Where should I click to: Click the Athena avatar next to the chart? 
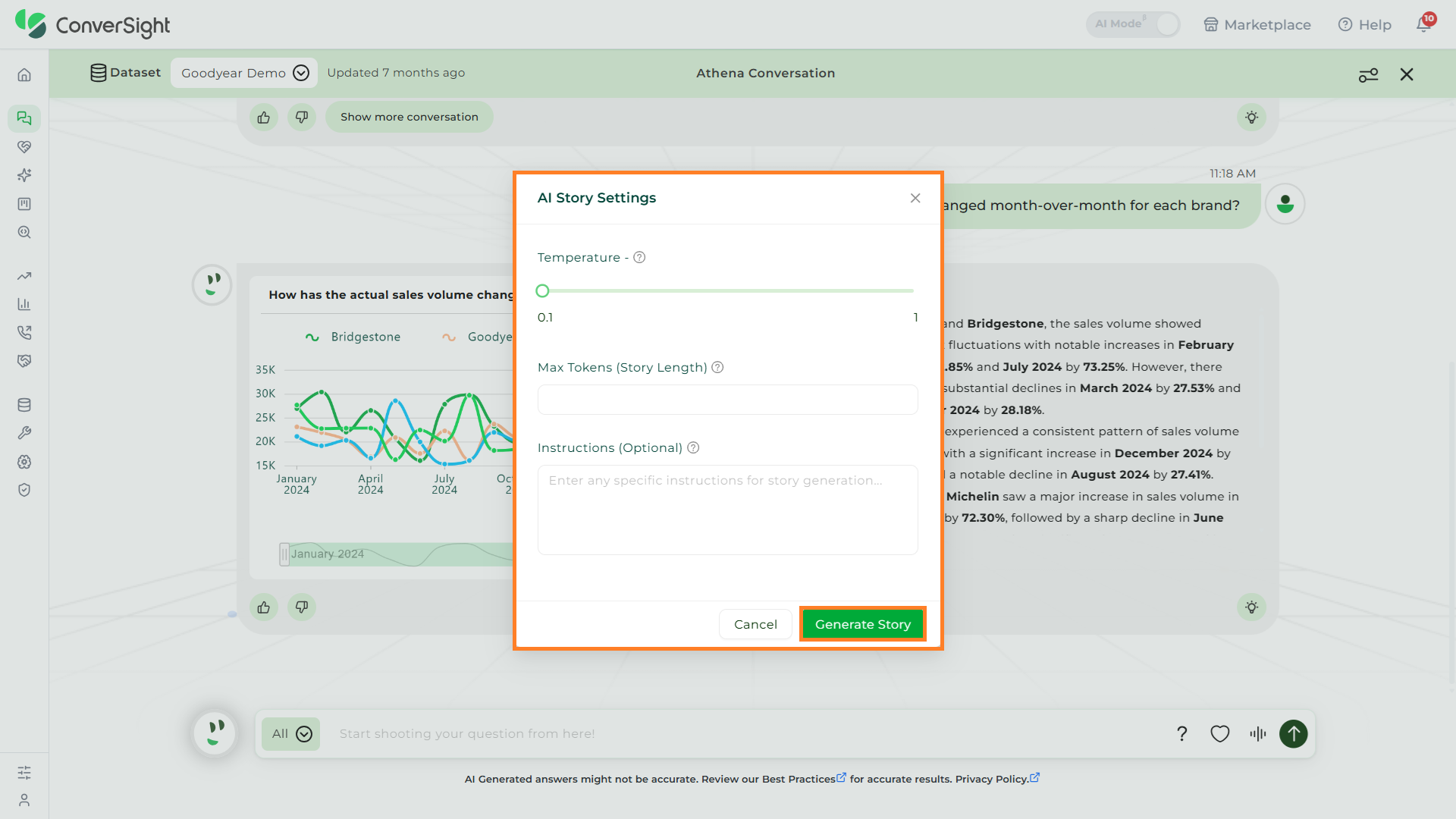212,285
